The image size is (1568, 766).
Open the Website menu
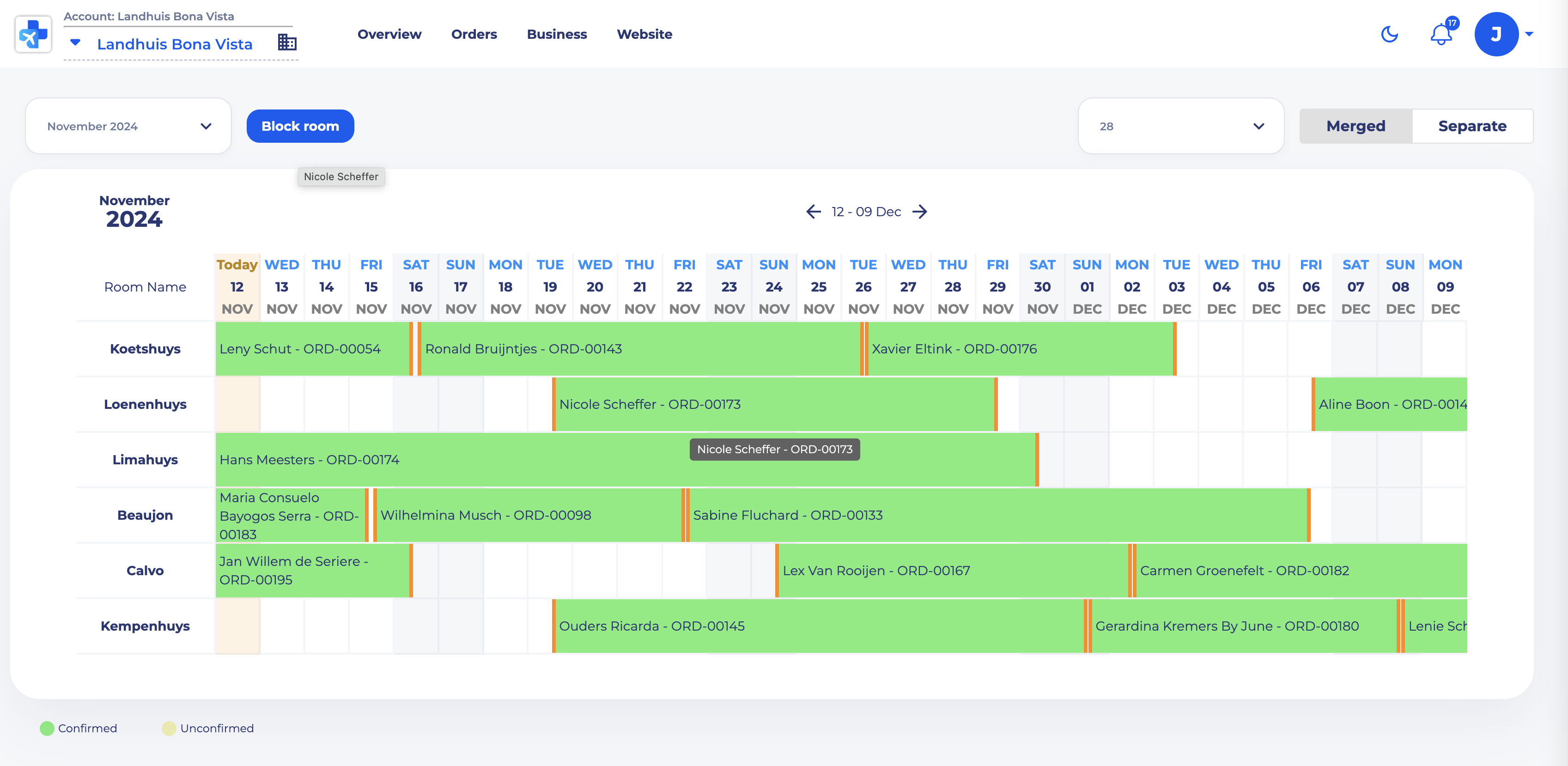click(644, 34)
